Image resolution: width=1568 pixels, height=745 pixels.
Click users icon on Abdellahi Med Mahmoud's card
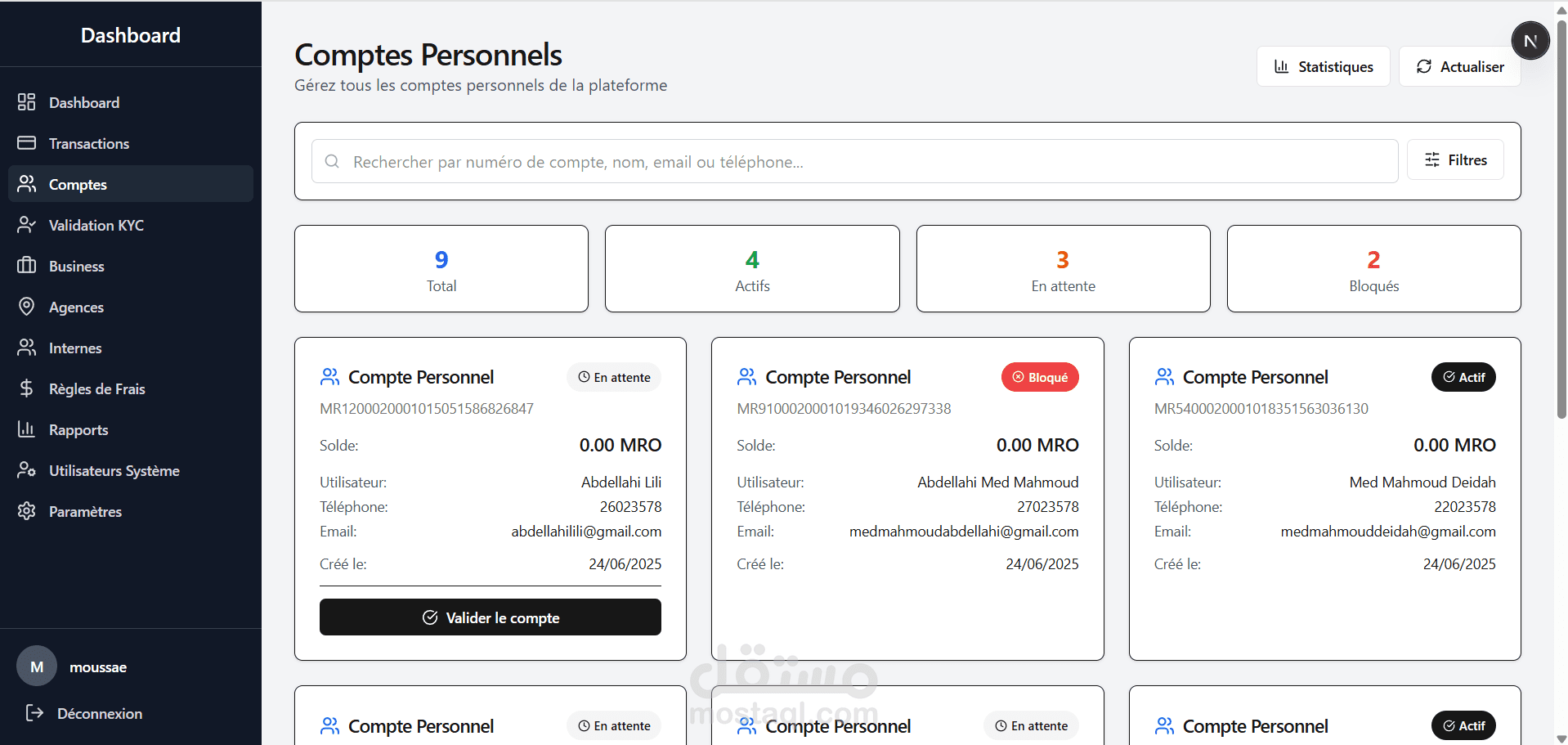[746, 377]
